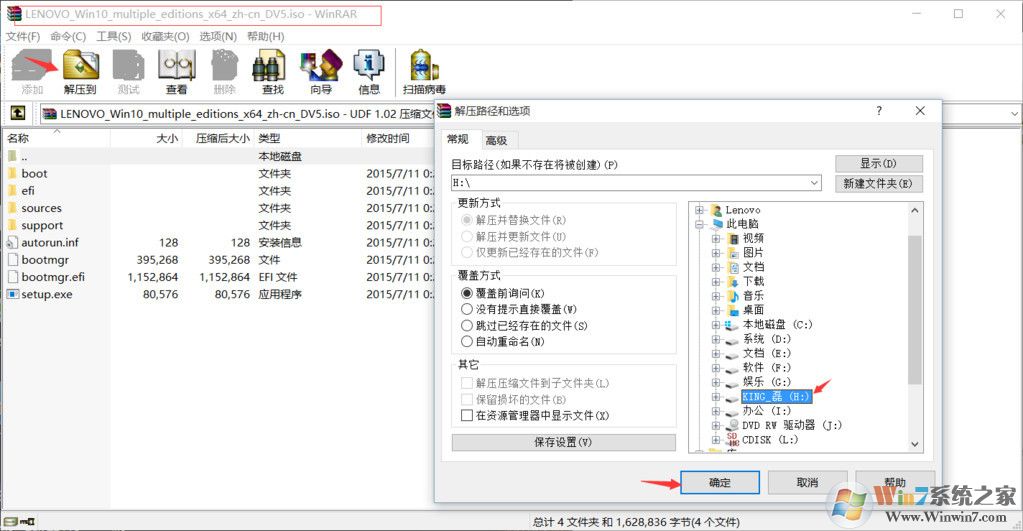Select 解压并替换文件(R) radio option
1023x531 pixels.
click(466, 220)
